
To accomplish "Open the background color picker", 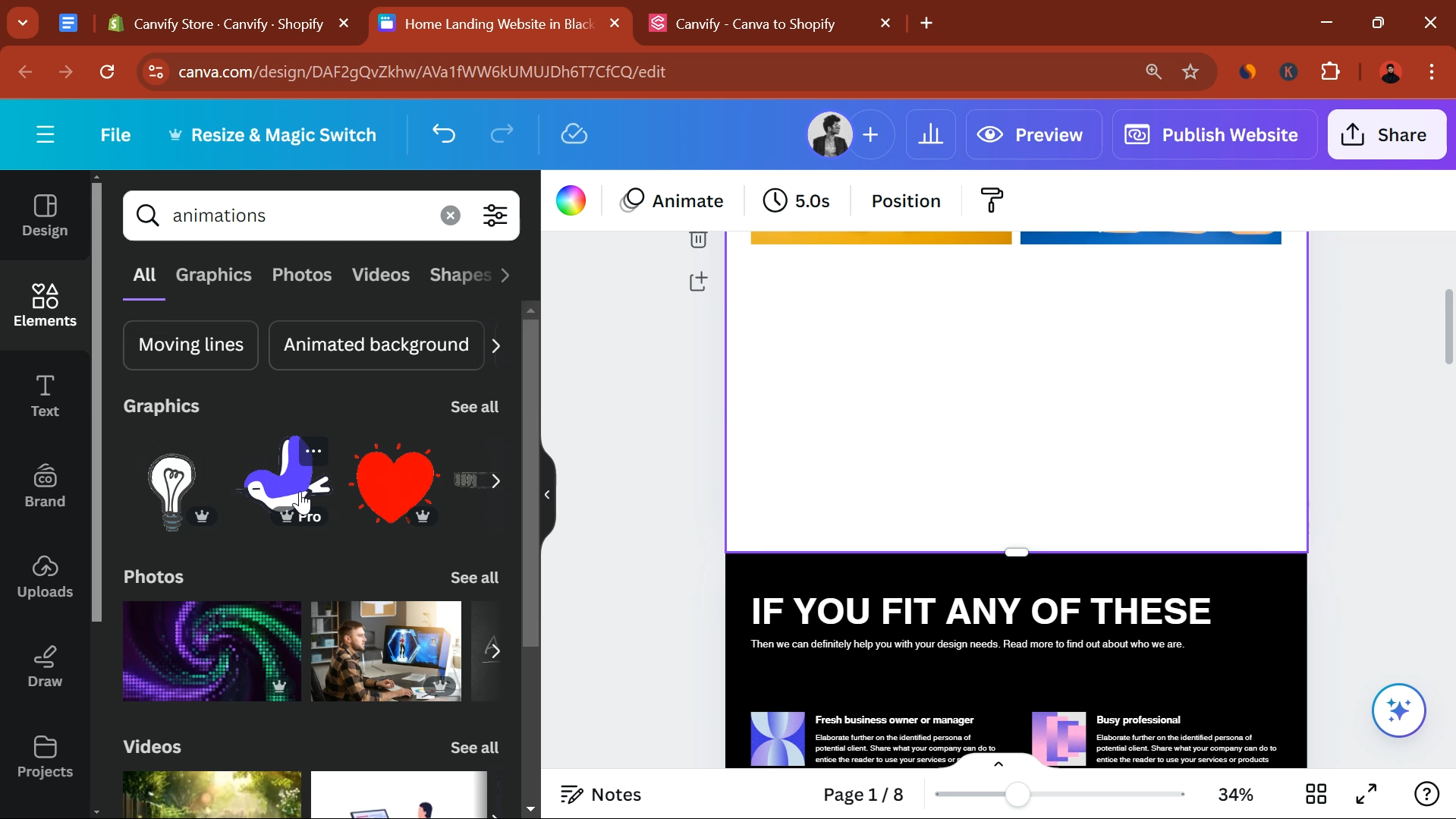I will point(571,200).
